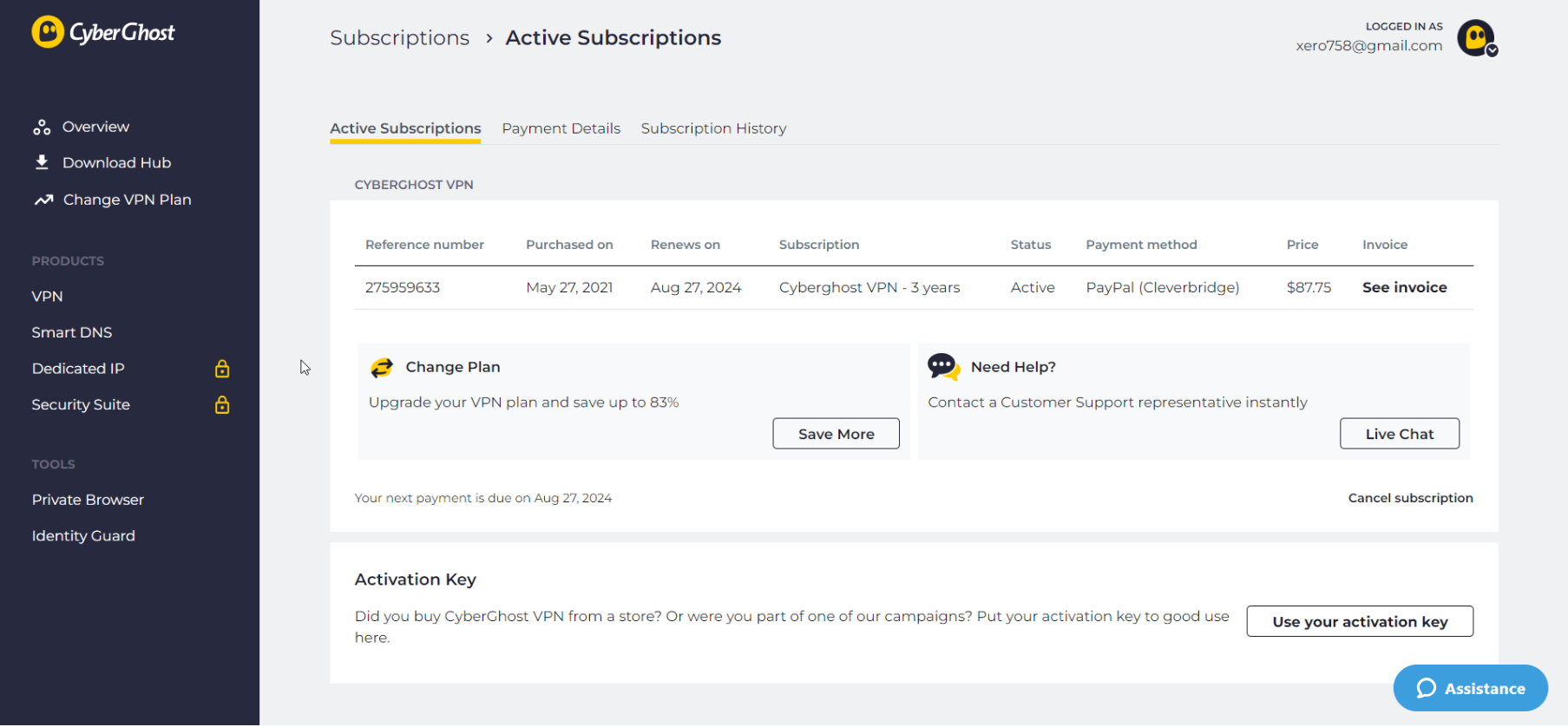Screen dimensions: 1568x727
Task: Go to Change VPN Plan
Action: (x=127, y=200)
